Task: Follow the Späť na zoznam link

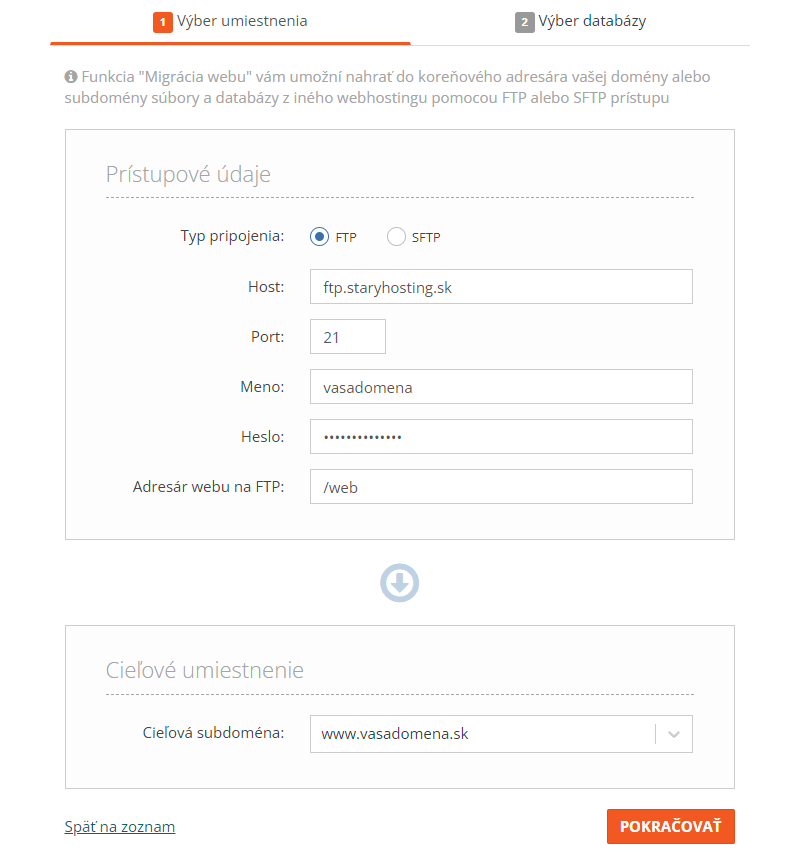Action: click(x=120, y=827)
